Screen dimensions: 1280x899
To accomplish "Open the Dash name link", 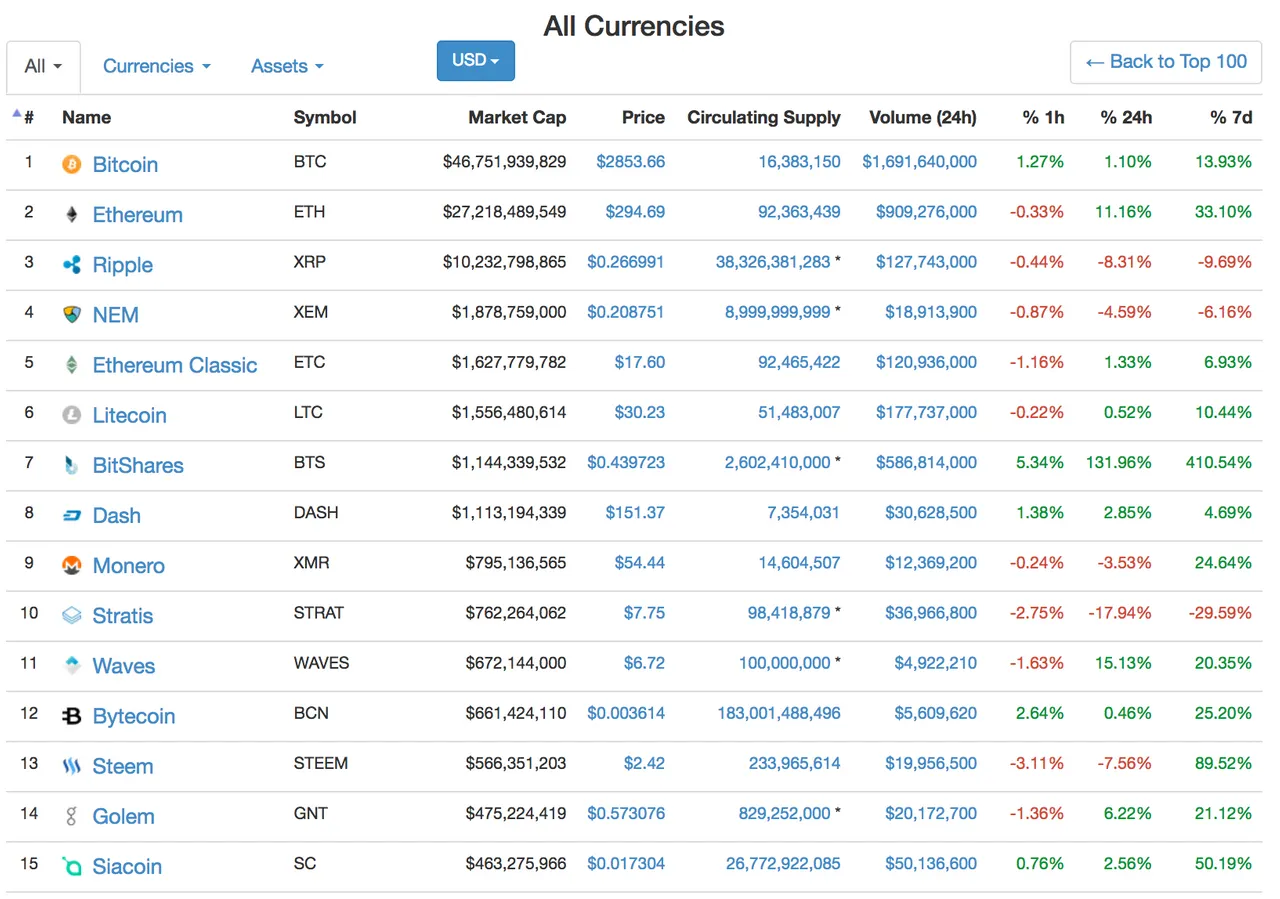I will 117,516.
